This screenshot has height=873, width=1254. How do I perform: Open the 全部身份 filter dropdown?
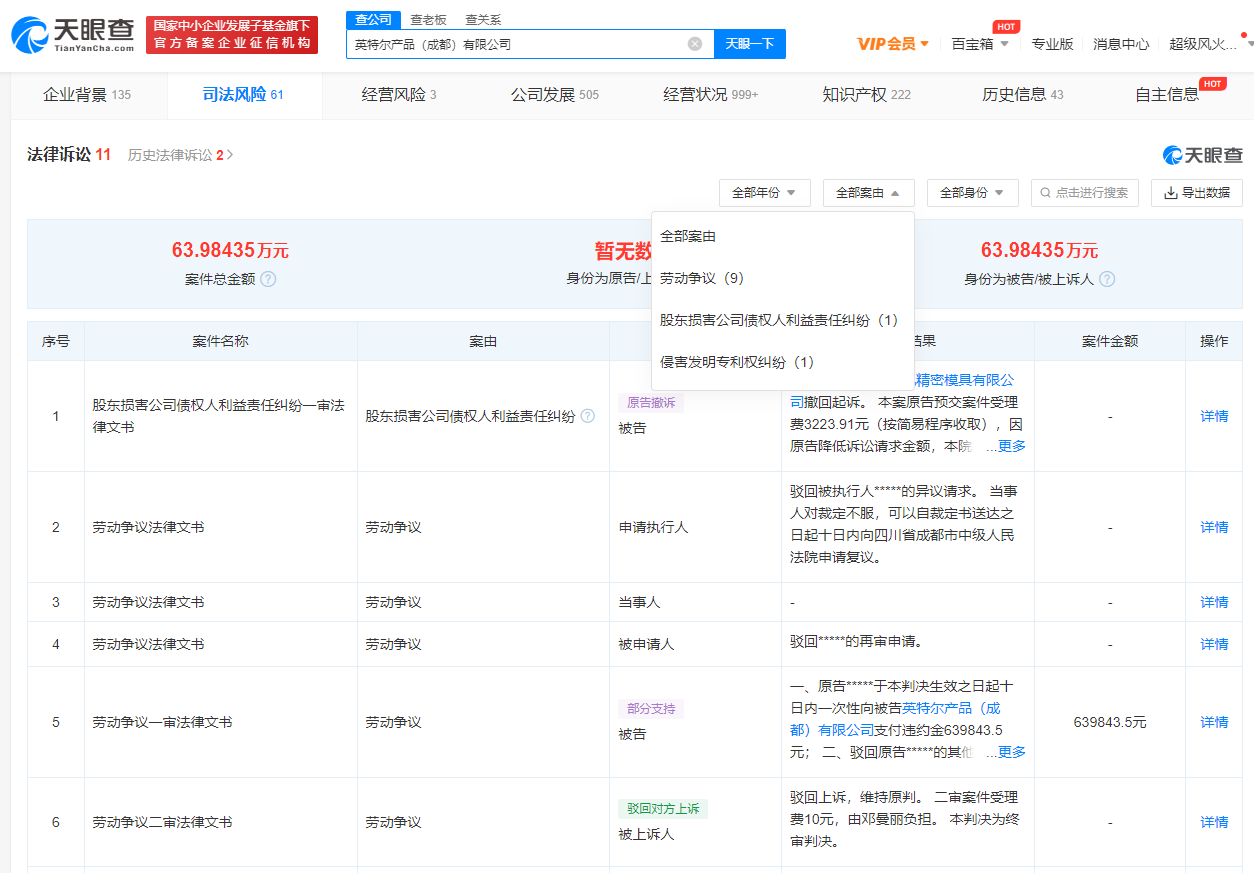click(972, 193)
